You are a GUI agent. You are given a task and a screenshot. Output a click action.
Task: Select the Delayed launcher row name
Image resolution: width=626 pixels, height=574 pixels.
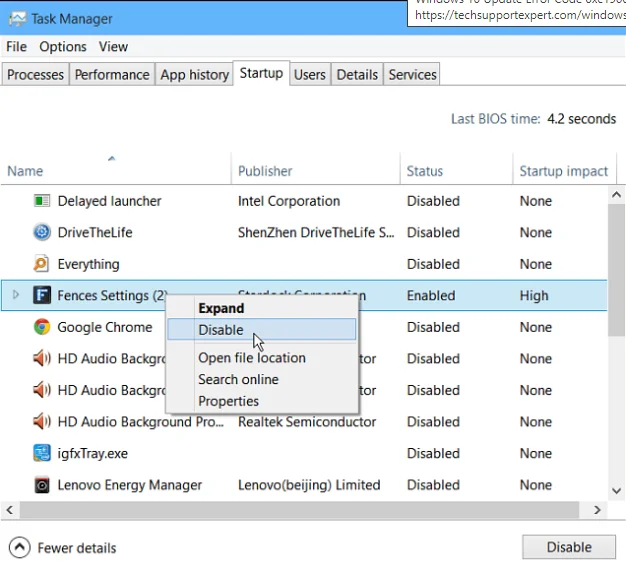tap(109, 201)
